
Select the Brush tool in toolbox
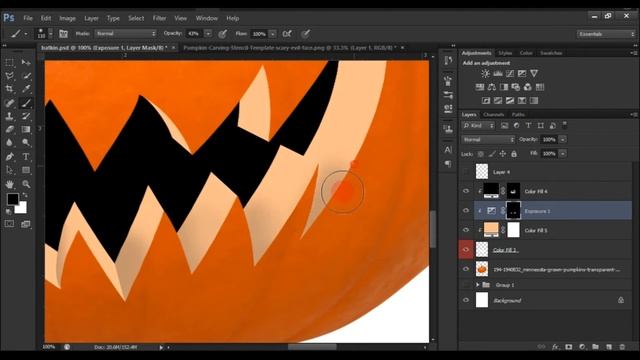(x=26, y=103)
